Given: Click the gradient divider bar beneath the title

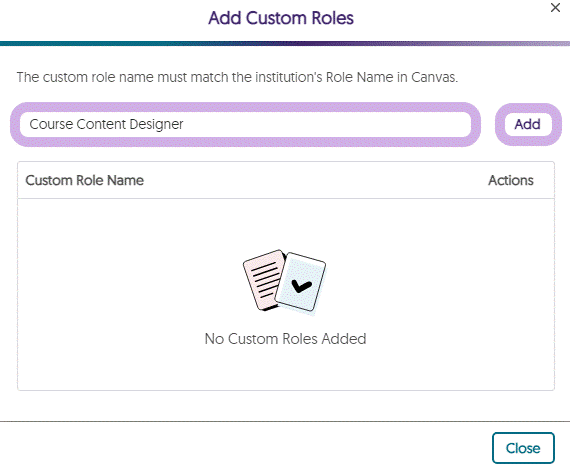Looking at the screenshot, I should [285, 44].
